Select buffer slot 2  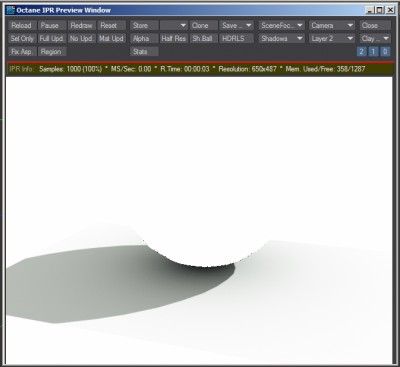tap(361, 52)
